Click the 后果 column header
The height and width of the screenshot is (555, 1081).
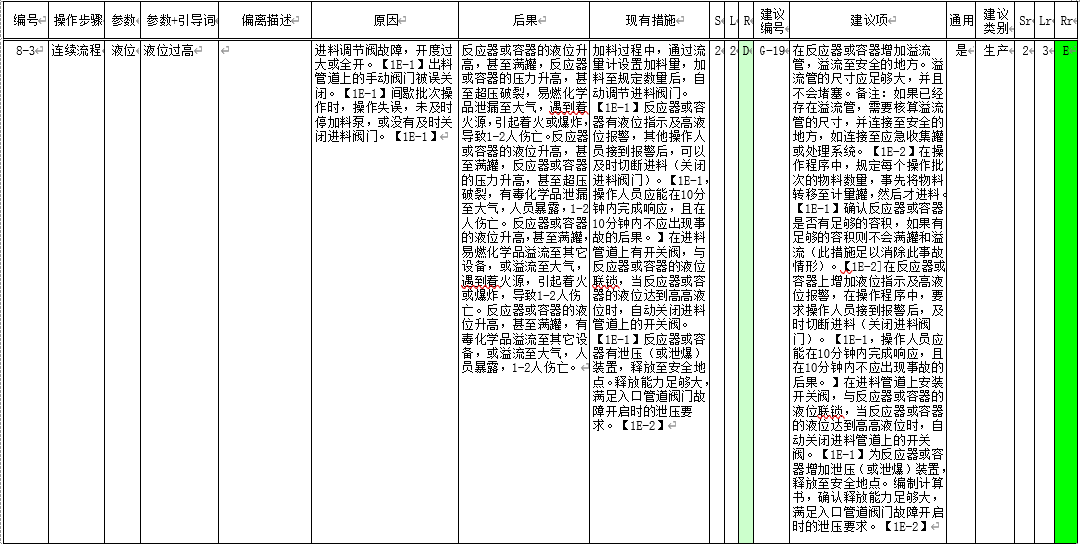[524, 21]
